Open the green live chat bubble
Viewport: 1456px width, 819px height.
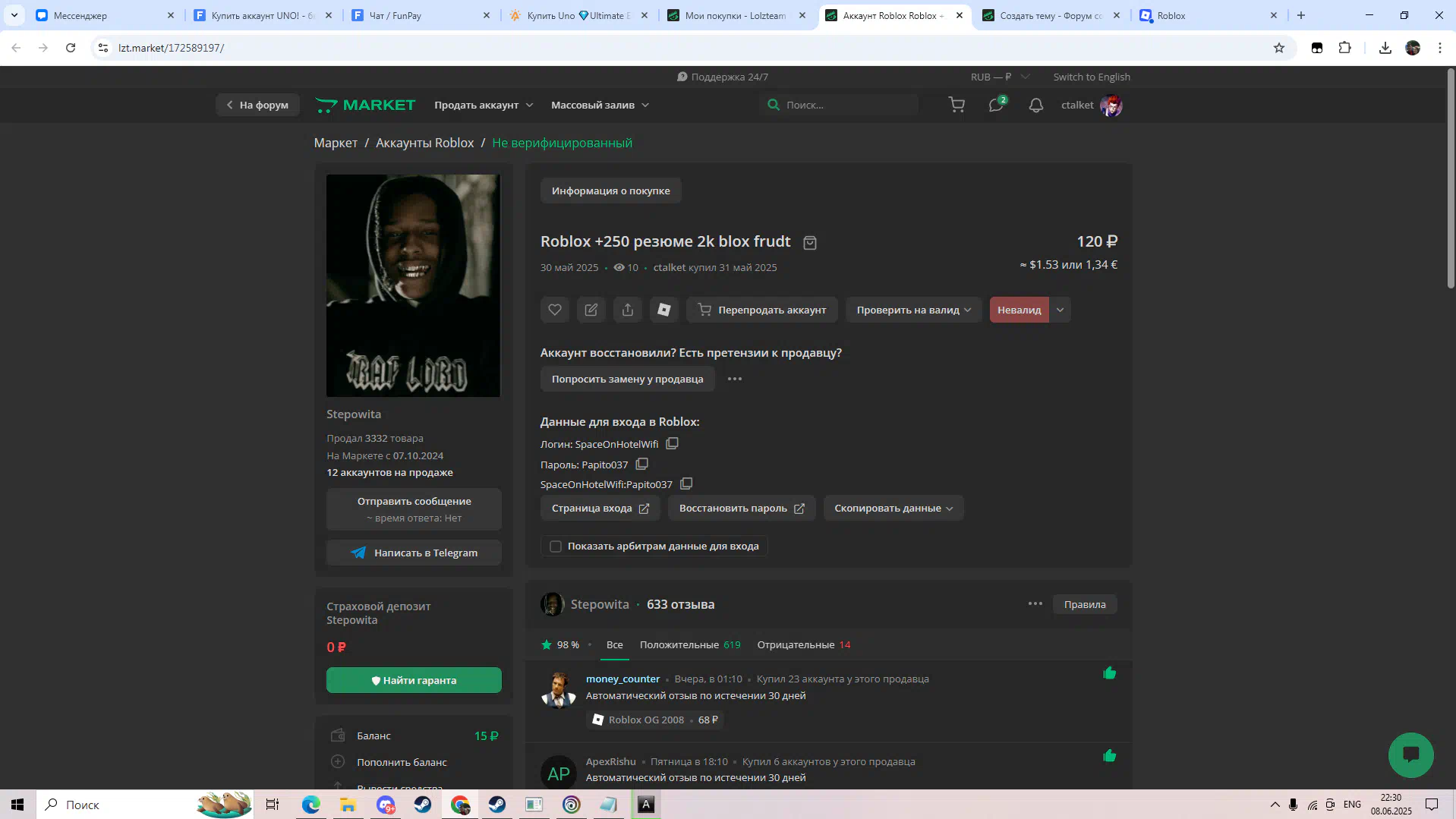click(x=1410, y=754)
